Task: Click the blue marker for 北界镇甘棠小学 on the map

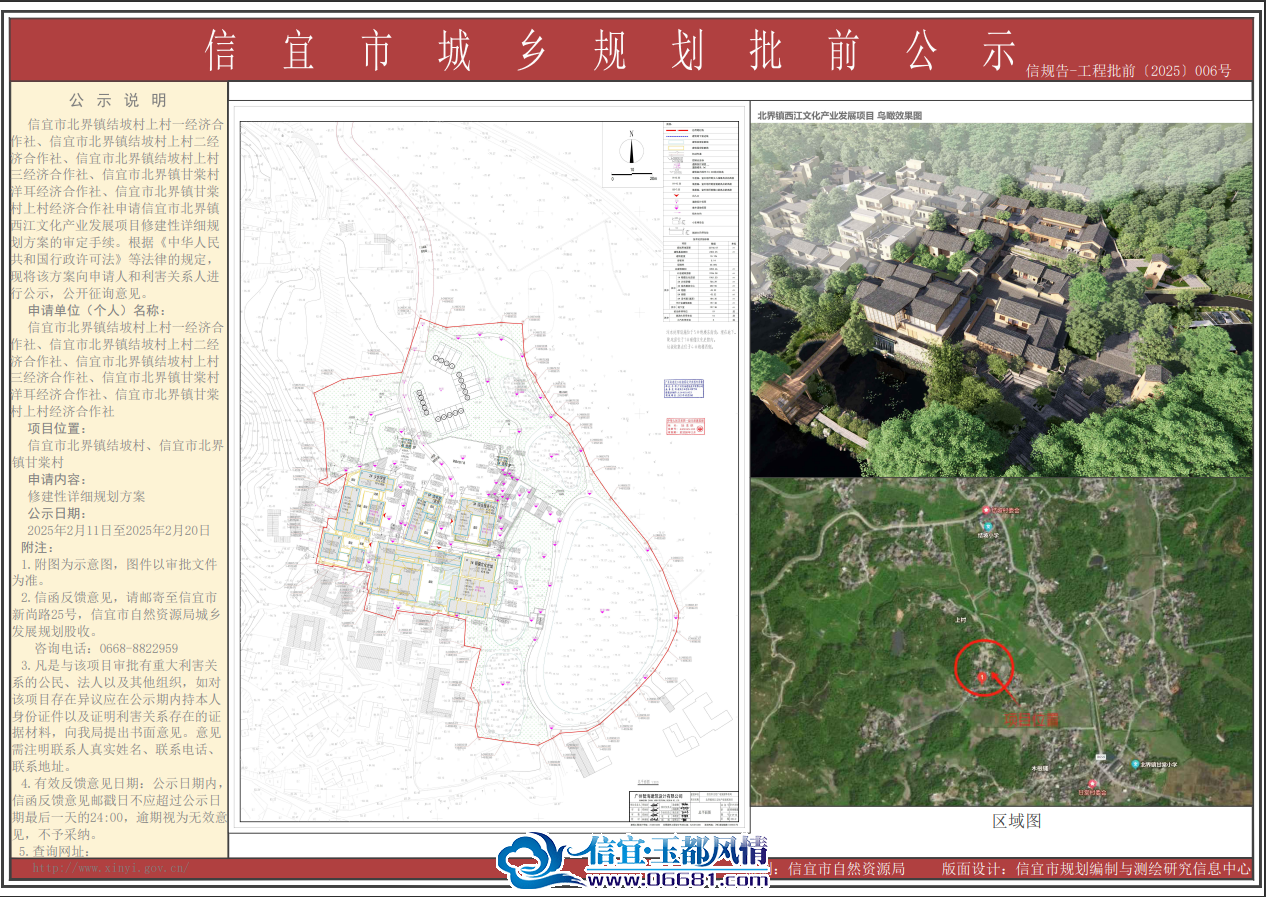Action: 1135,764
